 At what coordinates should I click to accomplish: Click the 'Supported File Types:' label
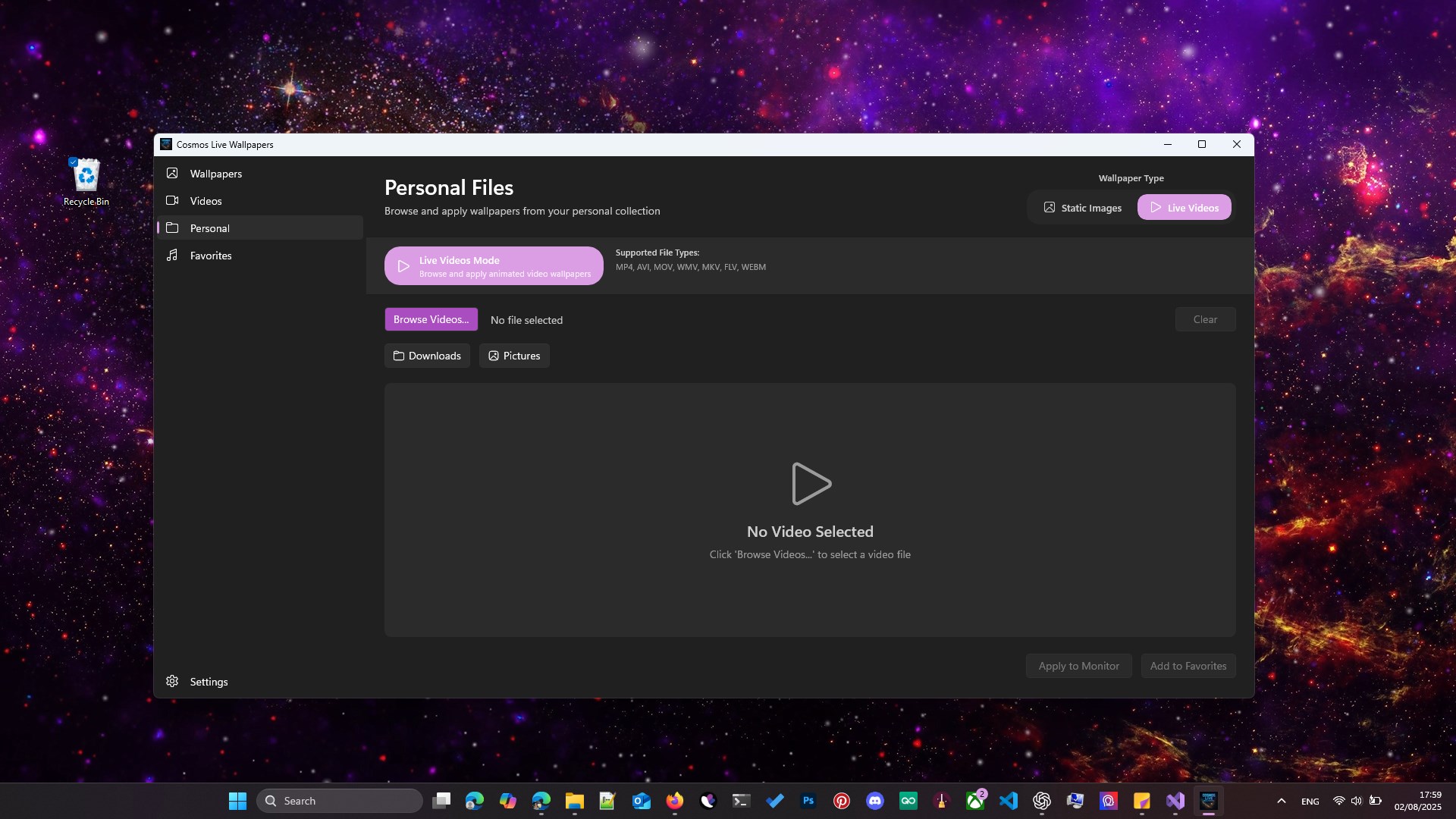coord(657,253)
